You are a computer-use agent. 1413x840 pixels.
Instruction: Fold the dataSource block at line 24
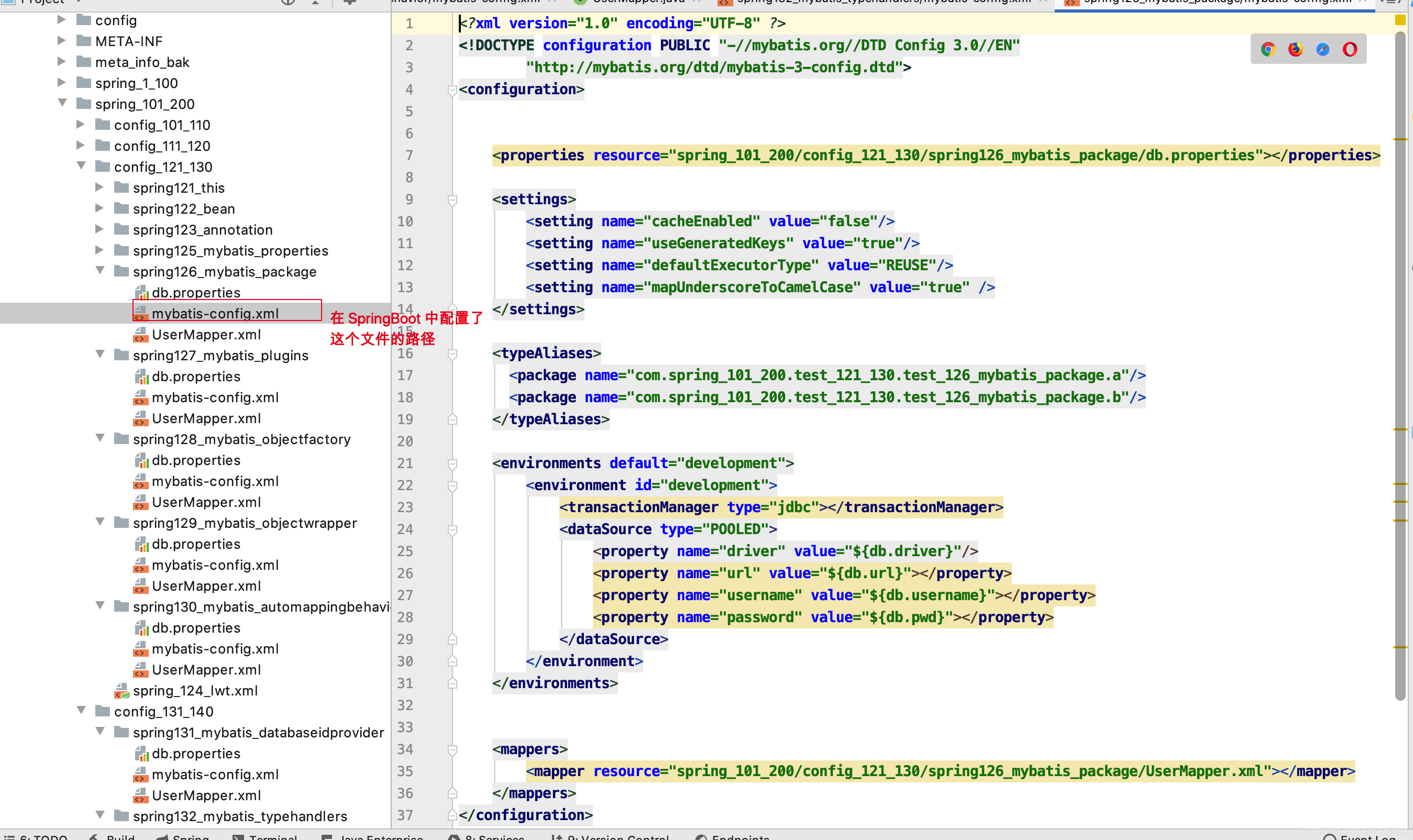452,530
